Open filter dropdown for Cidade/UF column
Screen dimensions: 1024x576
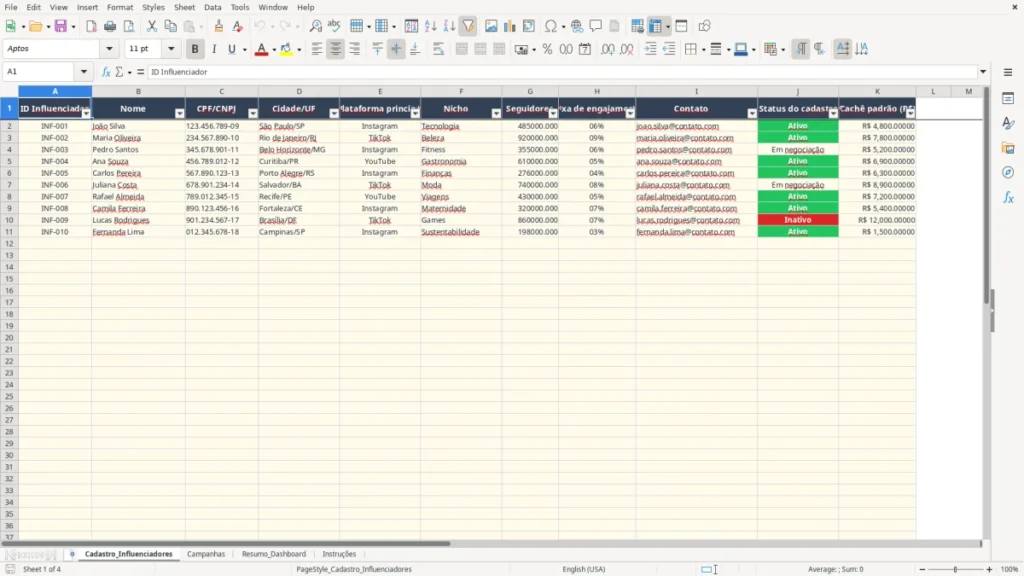(x=334, y=114)
